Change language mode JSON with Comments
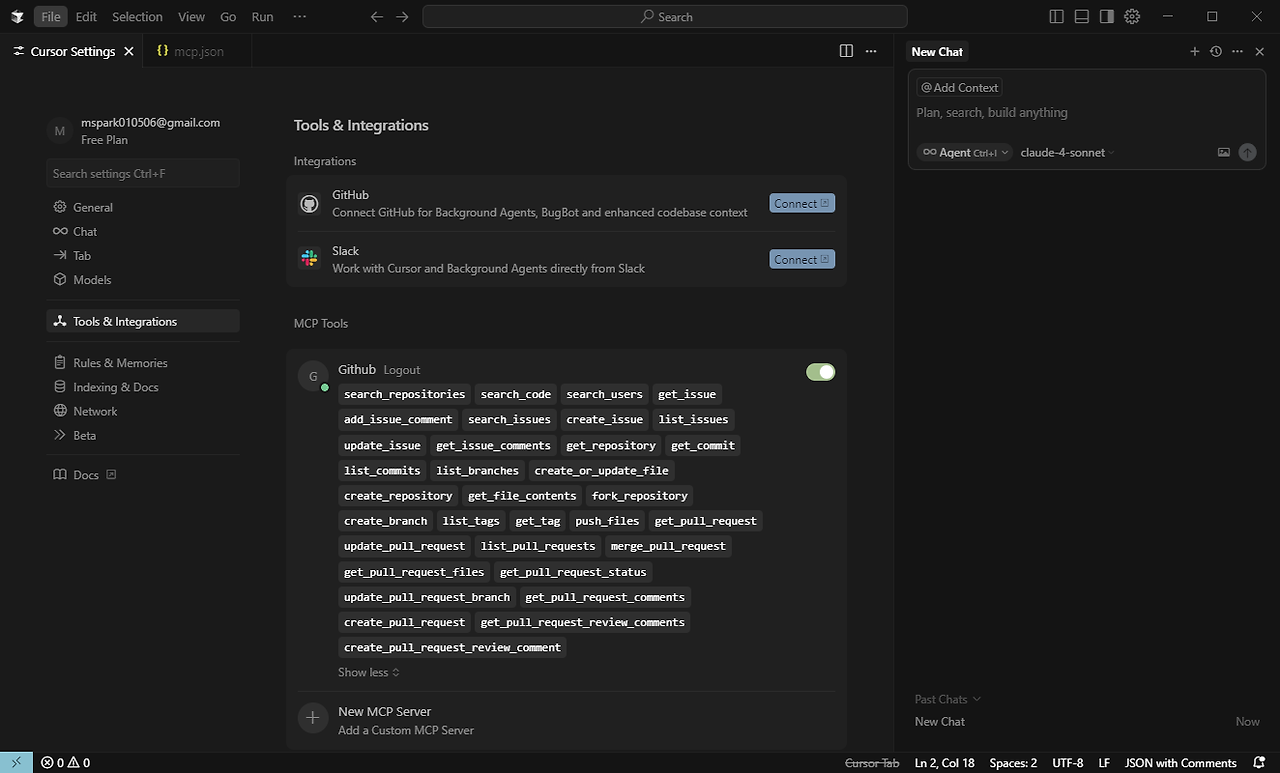This screenshot has height=773, width=1280. click(x=1181, y=763)
